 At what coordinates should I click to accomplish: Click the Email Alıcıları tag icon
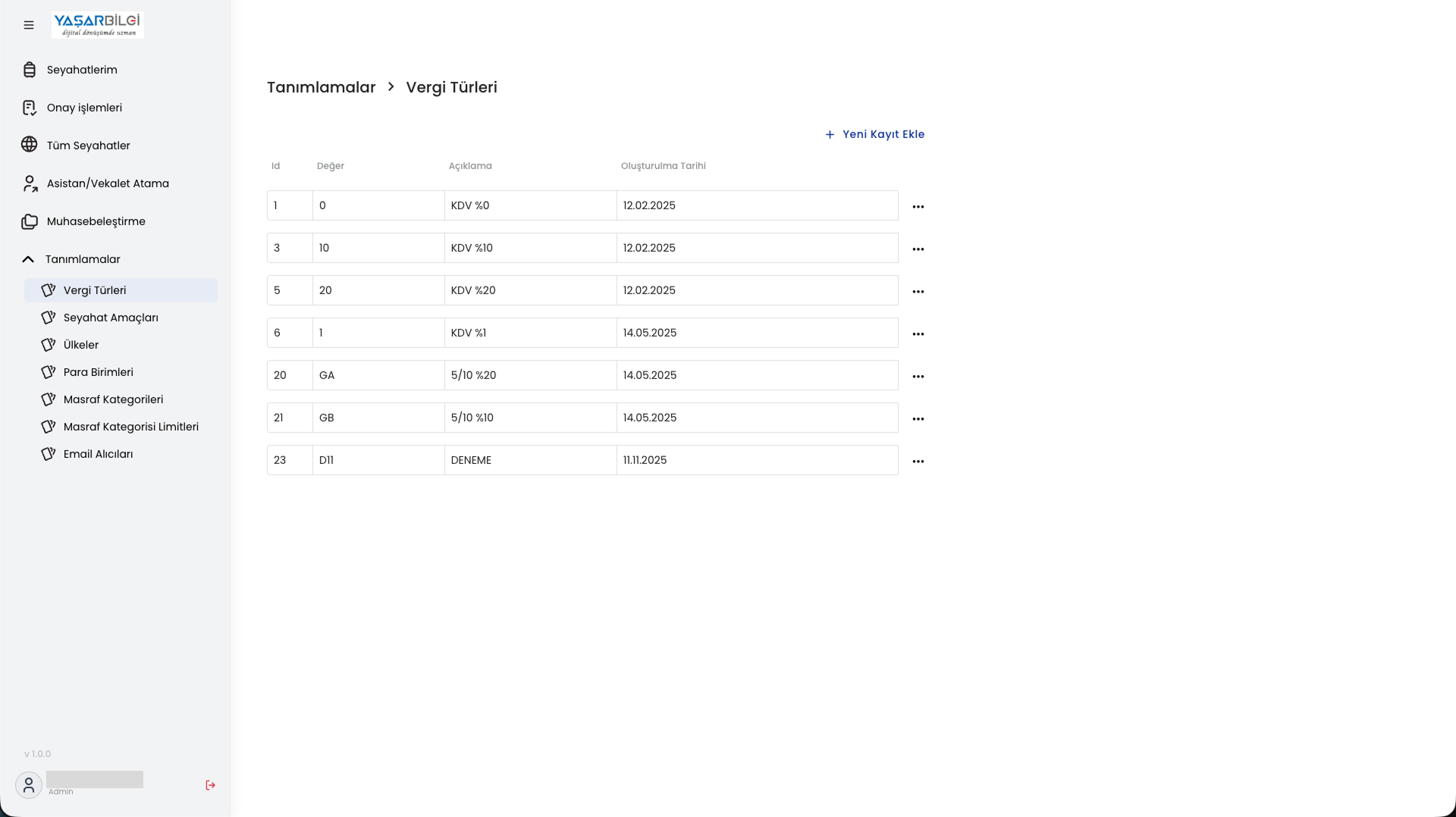49,454
